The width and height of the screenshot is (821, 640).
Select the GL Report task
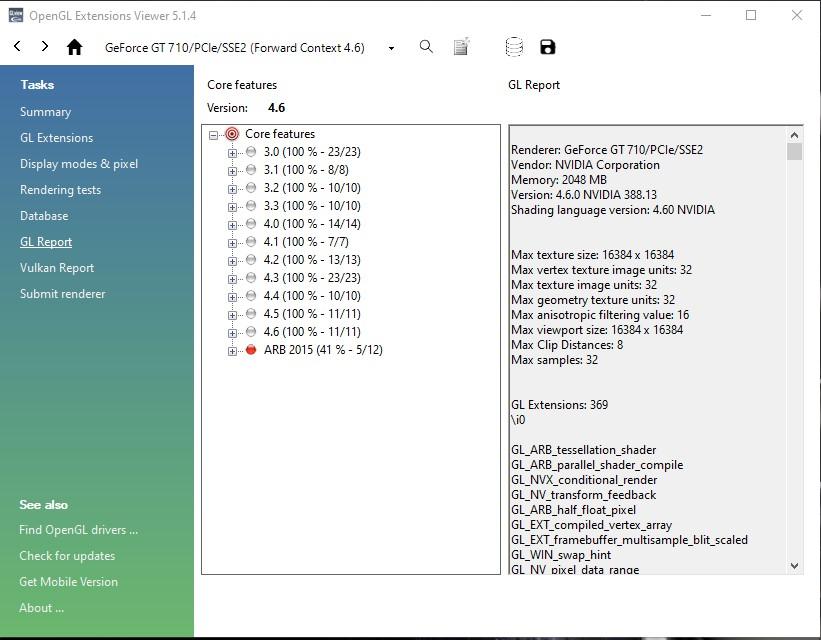pos(46,242)
